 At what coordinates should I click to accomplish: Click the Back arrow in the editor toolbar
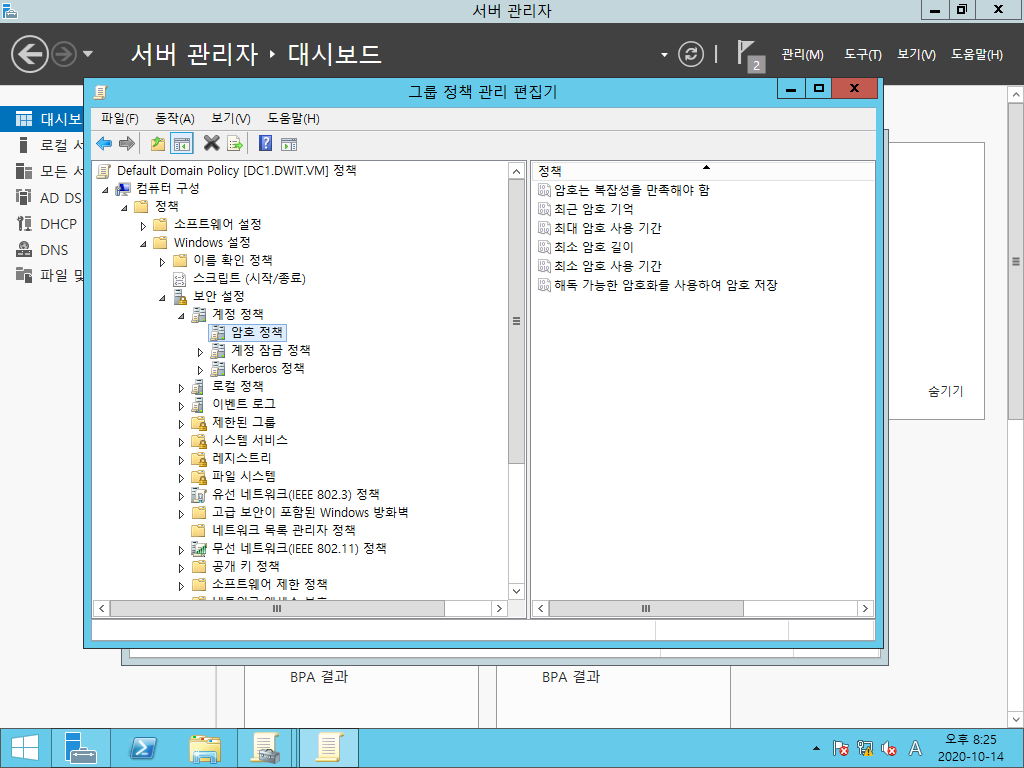(x=104, y=144)
